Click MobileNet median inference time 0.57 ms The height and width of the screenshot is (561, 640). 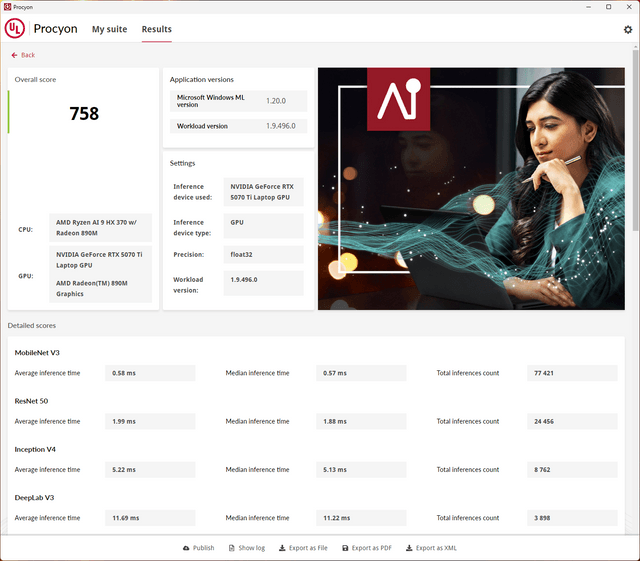tap(361, 373)
